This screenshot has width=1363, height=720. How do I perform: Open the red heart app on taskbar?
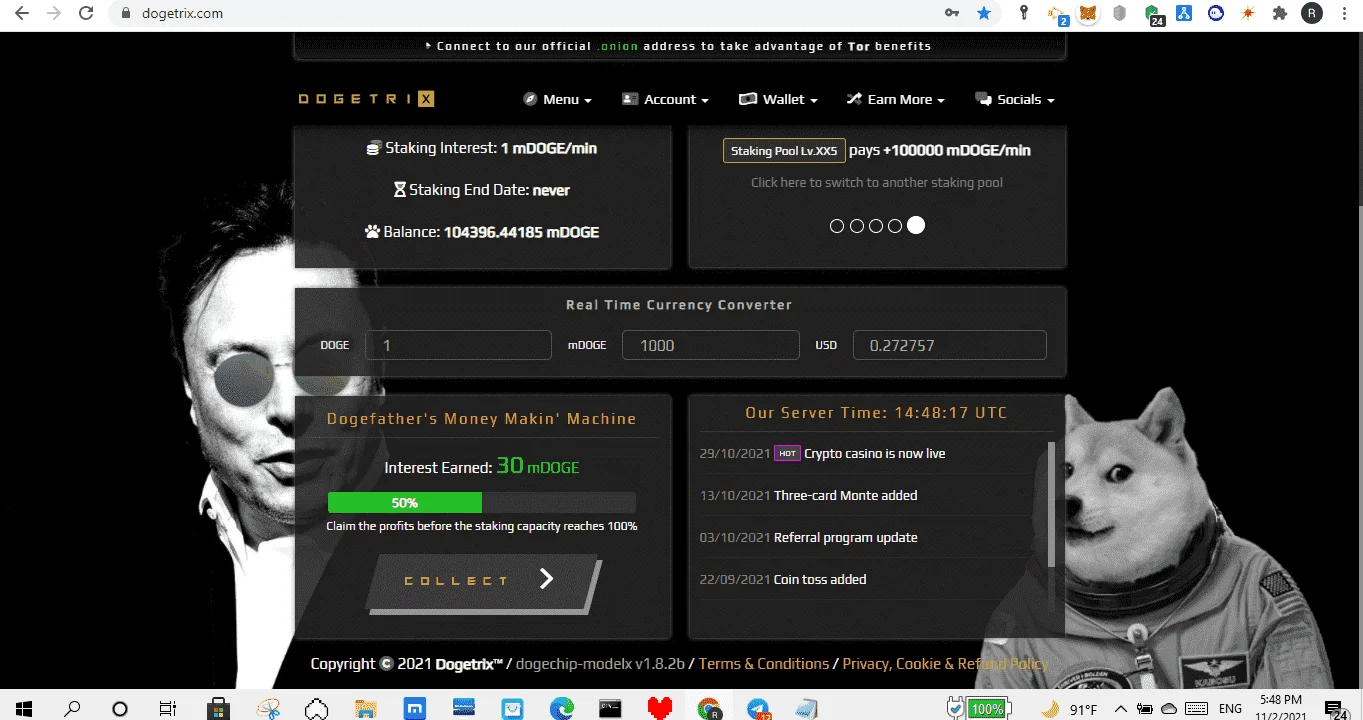[659, 708]
